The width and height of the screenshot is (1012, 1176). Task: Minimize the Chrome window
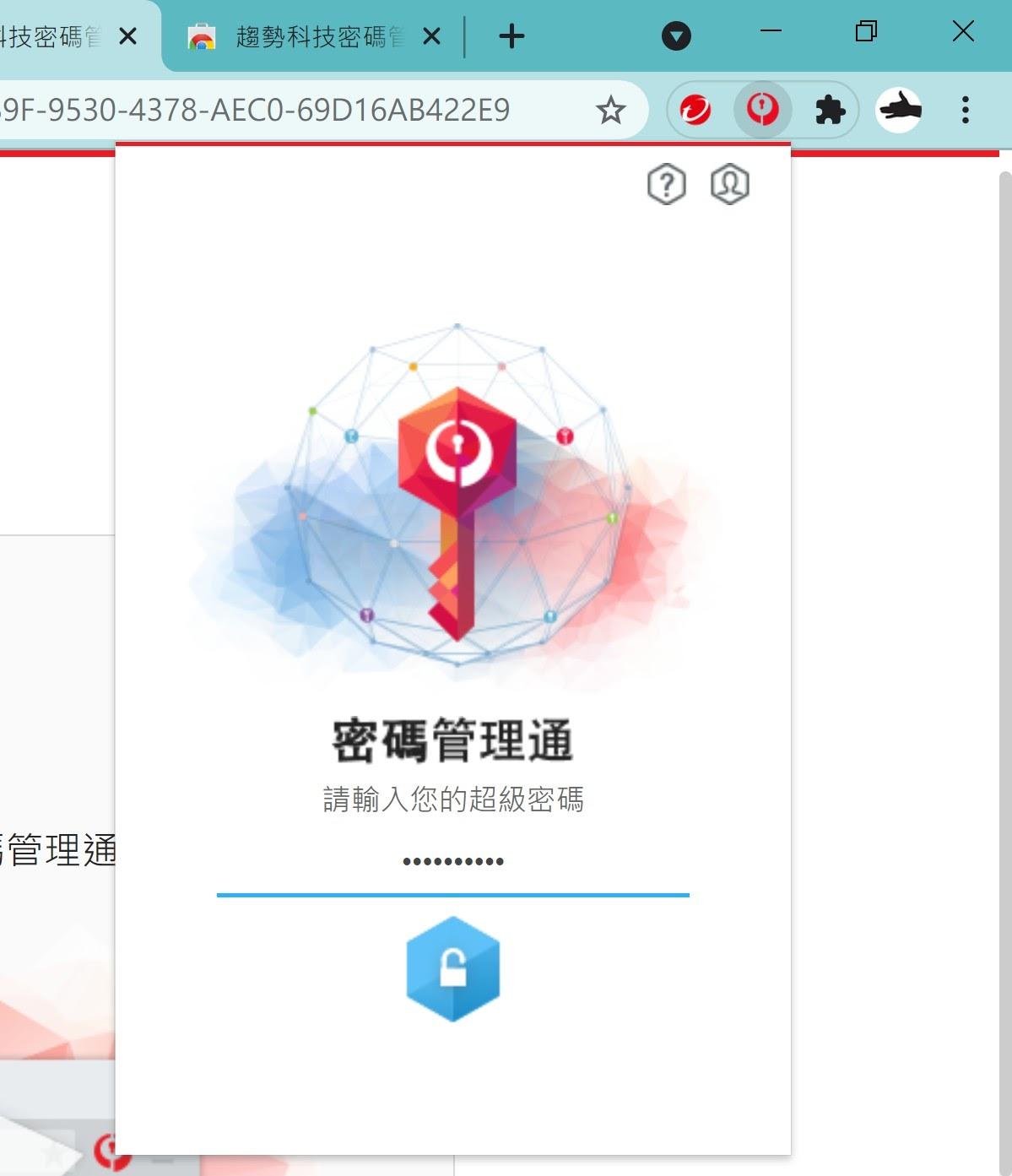(x=771, y=31)
